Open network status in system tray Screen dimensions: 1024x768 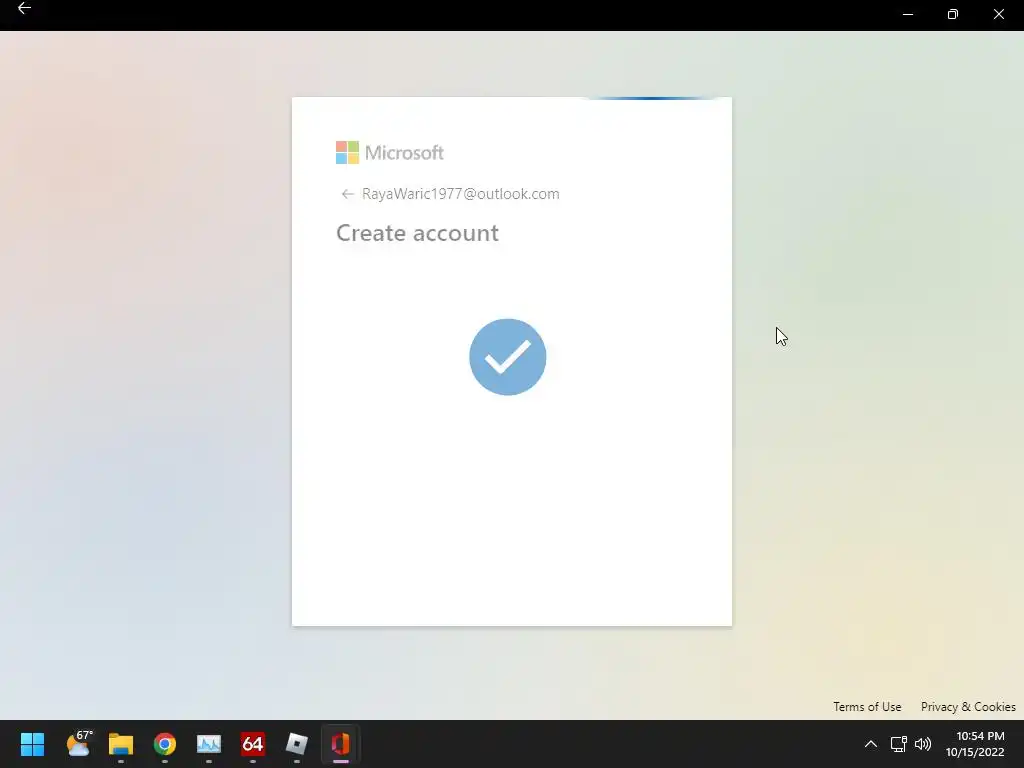point(899,744)
